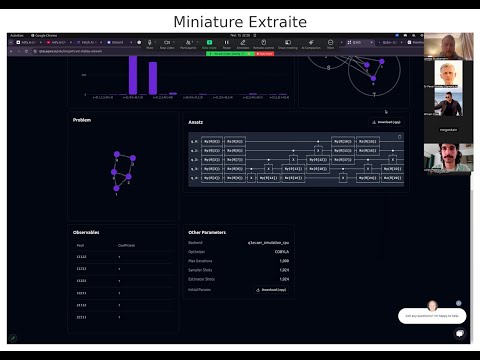Image resolution: width=480 pixels, height=360 pixels.
Task: Click 'Coefficient' column header in Observables table
Action: pyautogui.click(x=126, y=245)
